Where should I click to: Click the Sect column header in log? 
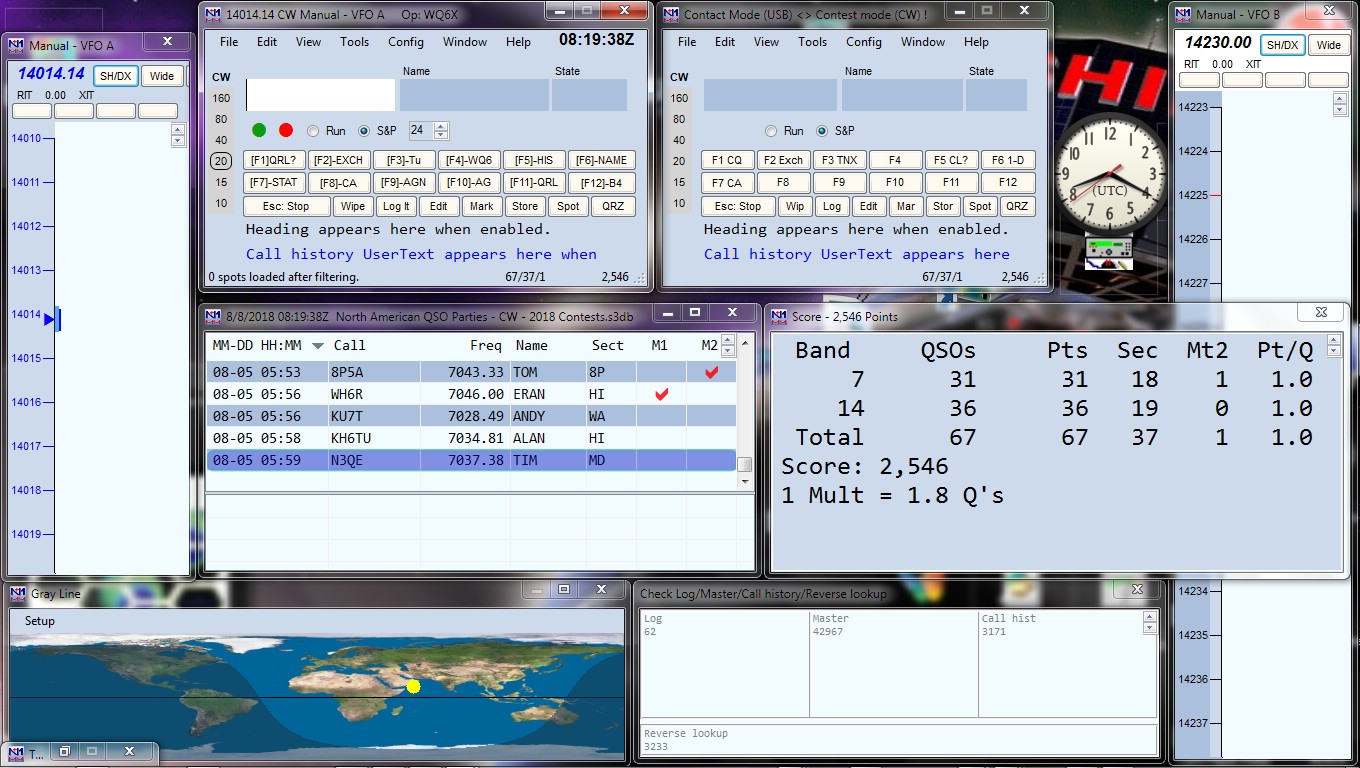(x=608, y=345)
